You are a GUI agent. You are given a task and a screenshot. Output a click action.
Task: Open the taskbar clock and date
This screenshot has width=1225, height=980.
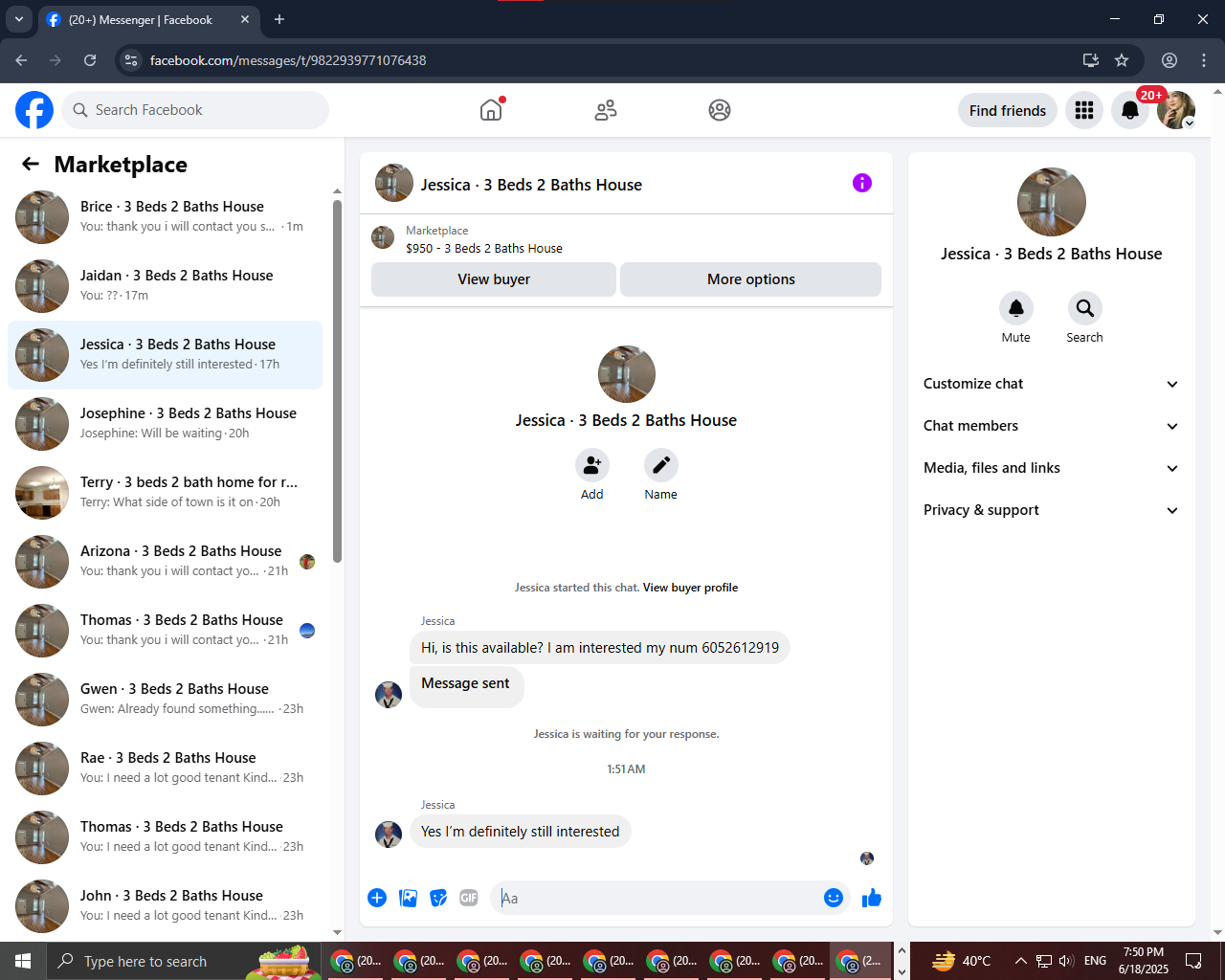tap(1144, 961)
